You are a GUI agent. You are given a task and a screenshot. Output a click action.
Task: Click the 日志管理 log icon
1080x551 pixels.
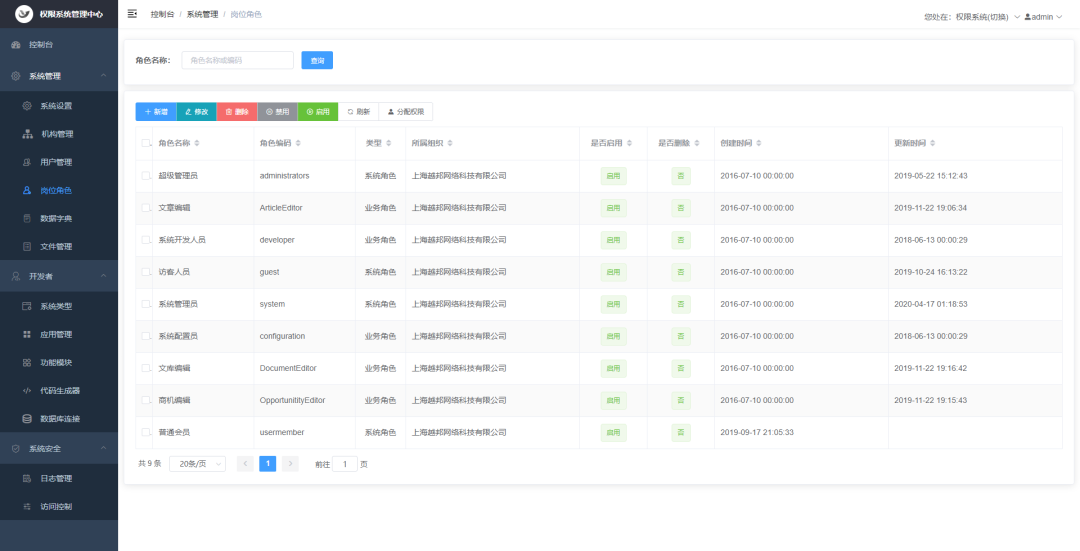(27, 479)
